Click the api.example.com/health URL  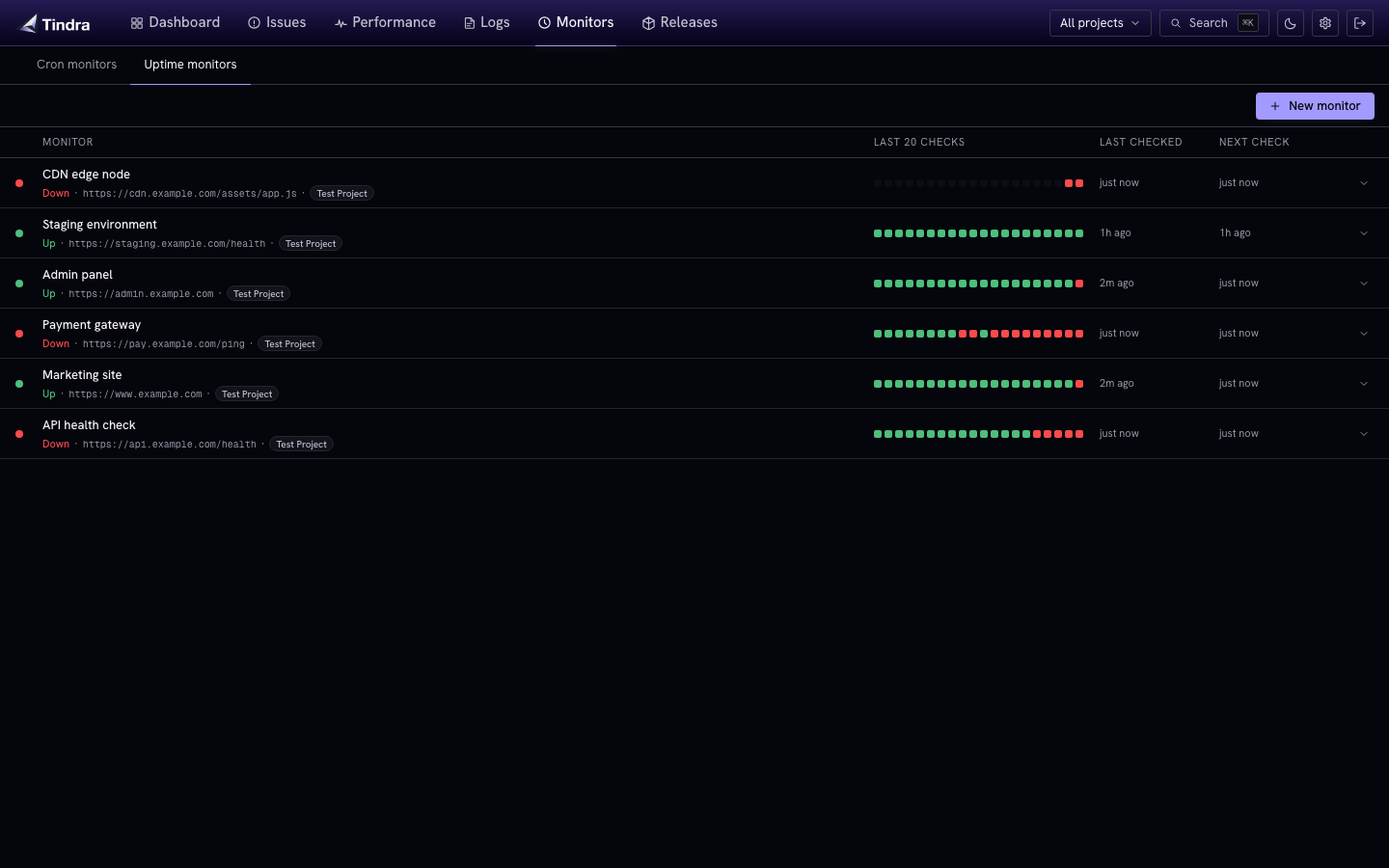click(x=170, y=445)
